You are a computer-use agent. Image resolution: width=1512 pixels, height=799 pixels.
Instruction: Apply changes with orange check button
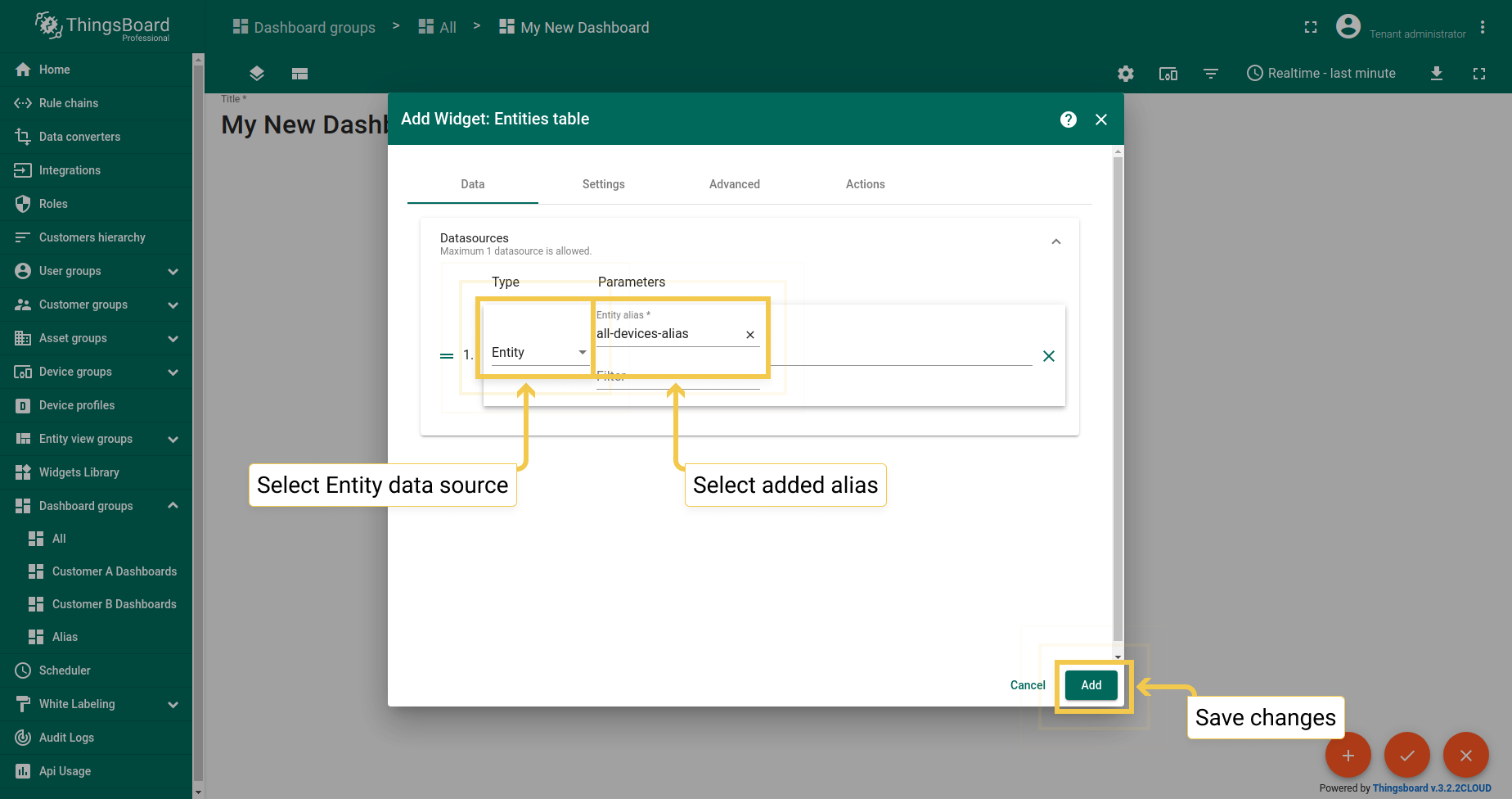pyautogui.click(x=1407, y=755)
